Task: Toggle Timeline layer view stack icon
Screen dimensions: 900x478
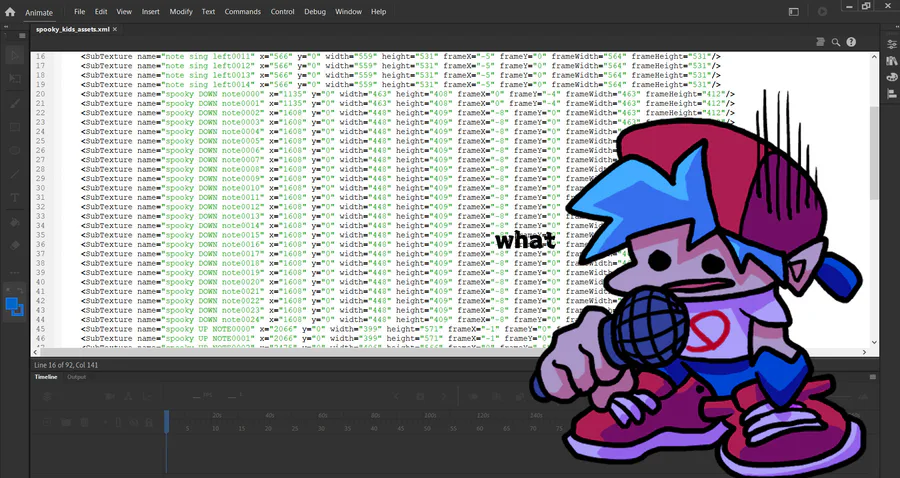Action: coord(47,396)
